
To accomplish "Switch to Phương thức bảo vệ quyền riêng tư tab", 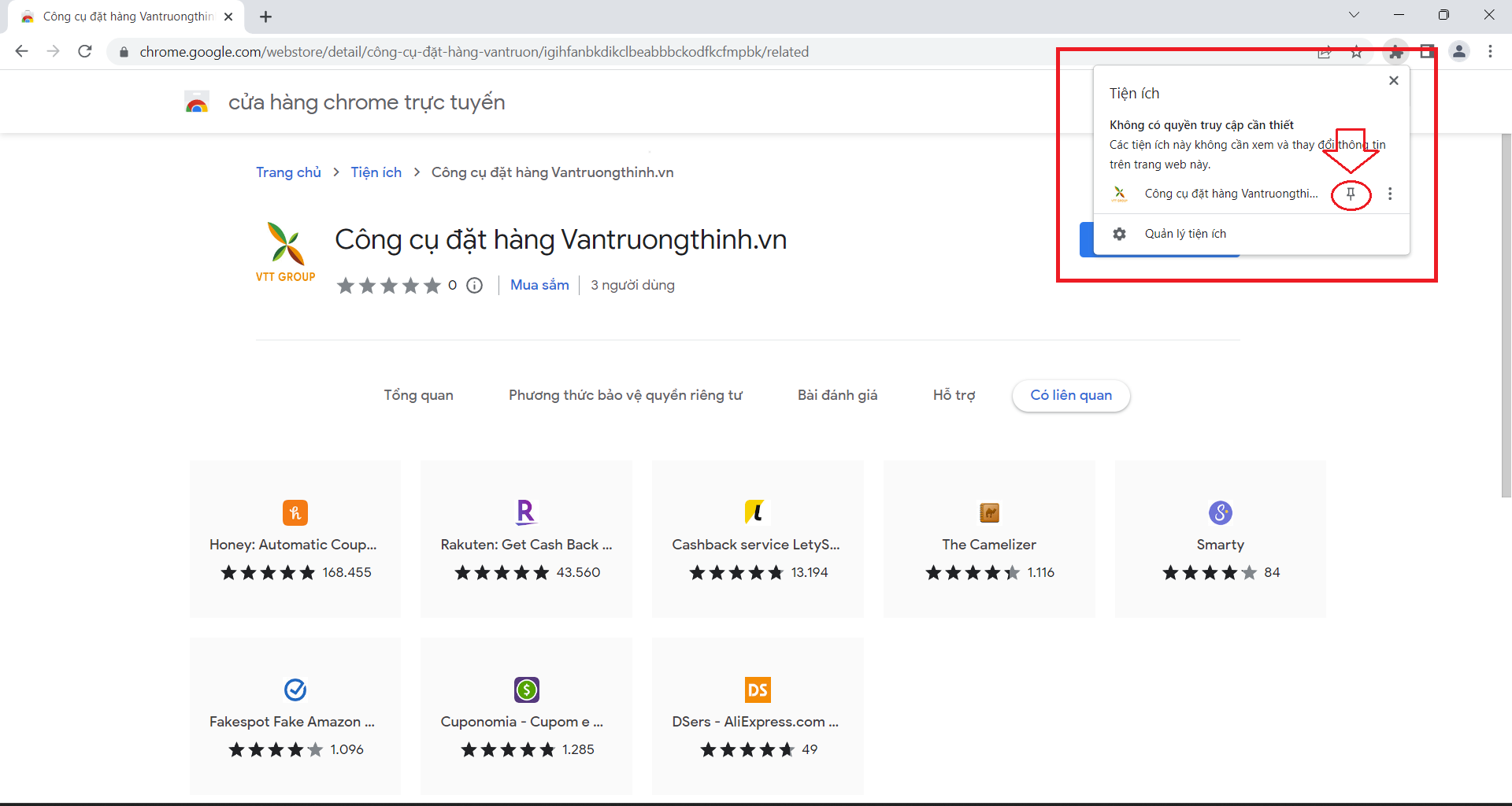I will (625, 395).
